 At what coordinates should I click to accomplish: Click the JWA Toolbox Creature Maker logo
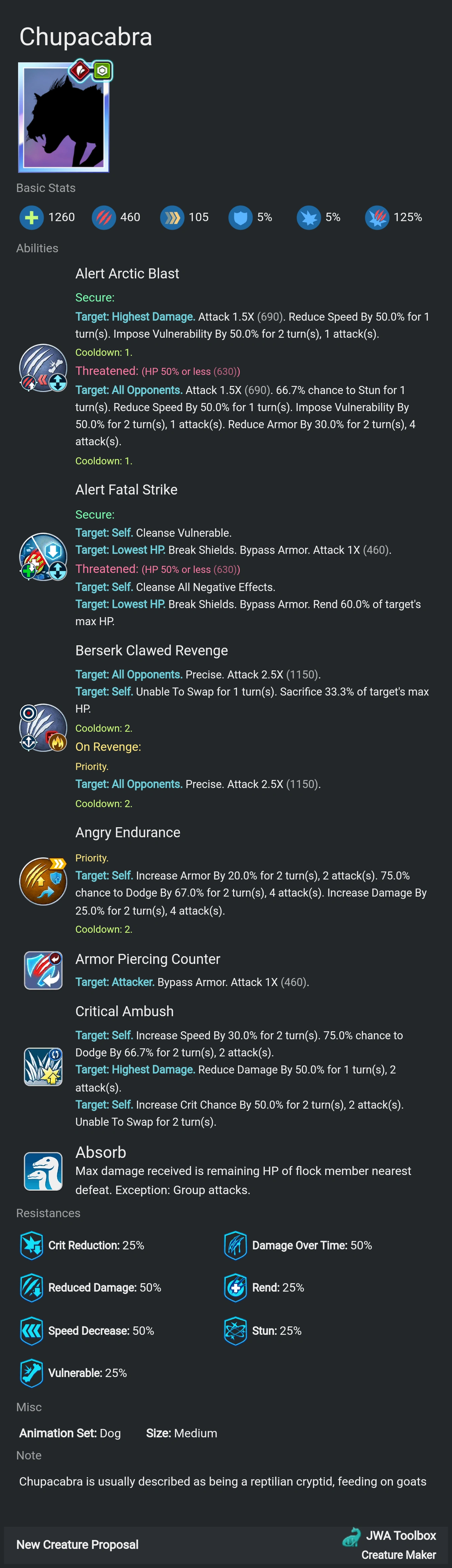coord(389,1544)
